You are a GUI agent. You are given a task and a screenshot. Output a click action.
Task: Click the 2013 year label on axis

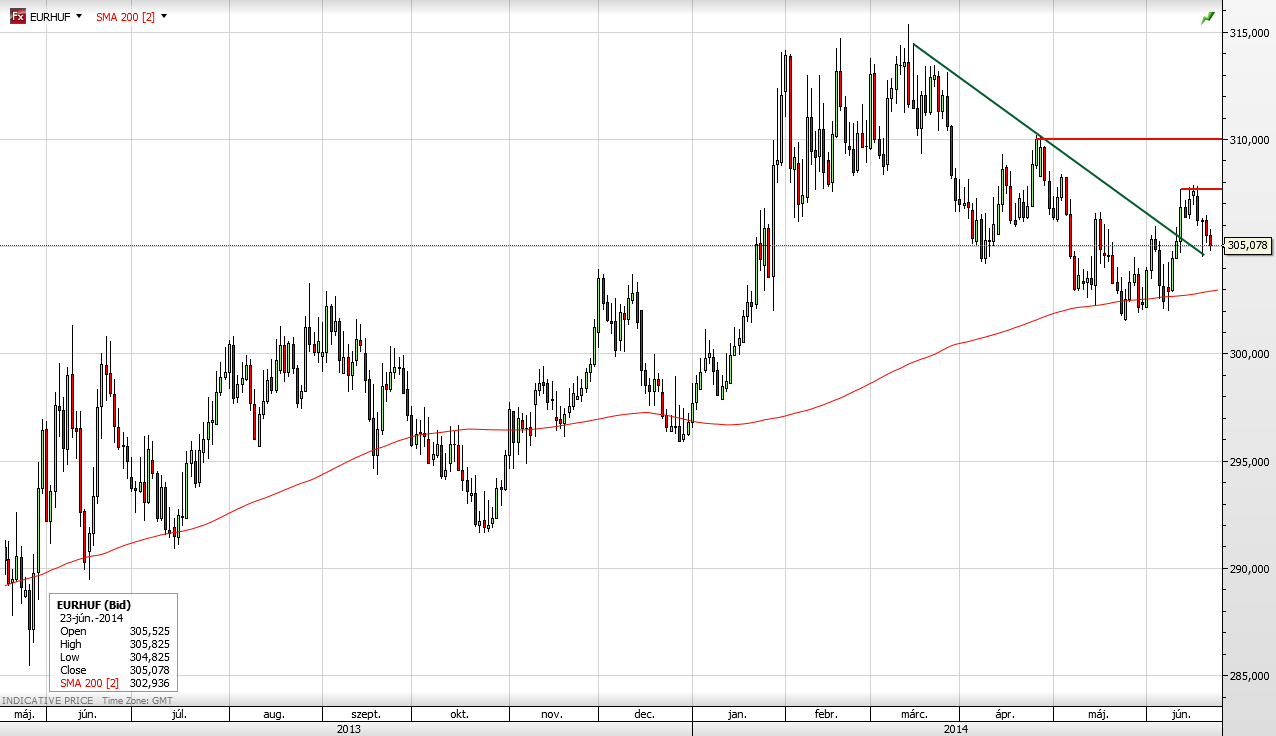point(348,729)
